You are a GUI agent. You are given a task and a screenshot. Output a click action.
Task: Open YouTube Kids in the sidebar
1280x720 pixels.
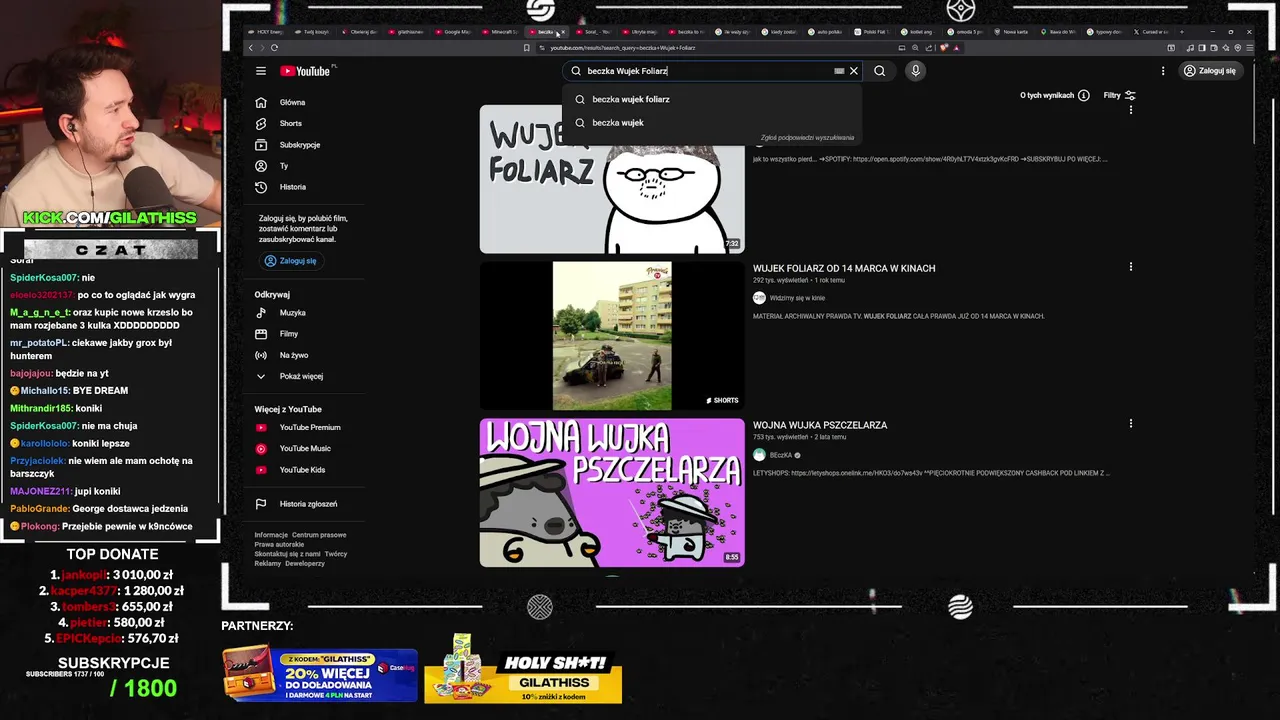pyautogui.click(x=300, y=469)
